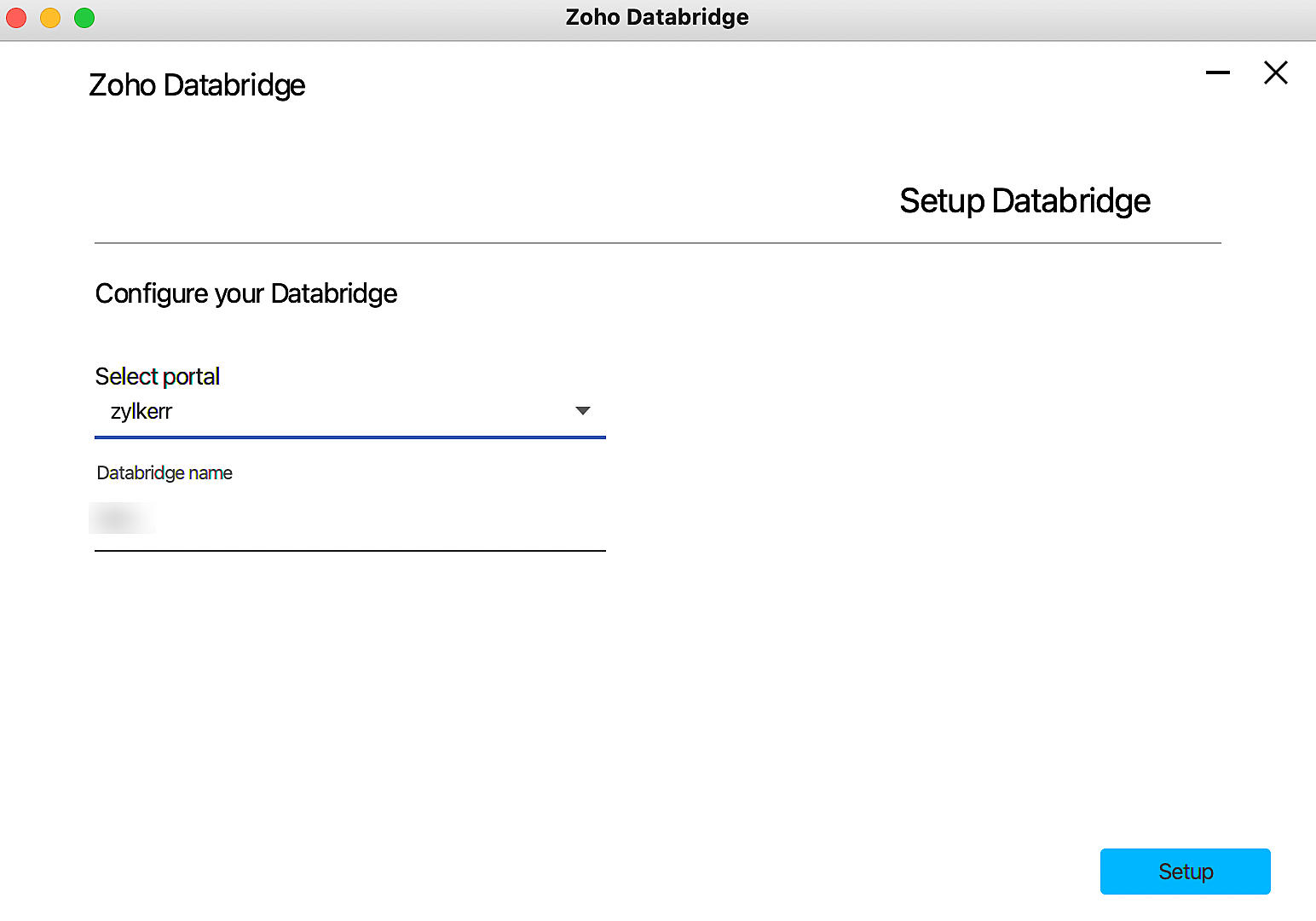Click the yellow macOS minimize button
The image size is (1316, 921).
point(50,18)
